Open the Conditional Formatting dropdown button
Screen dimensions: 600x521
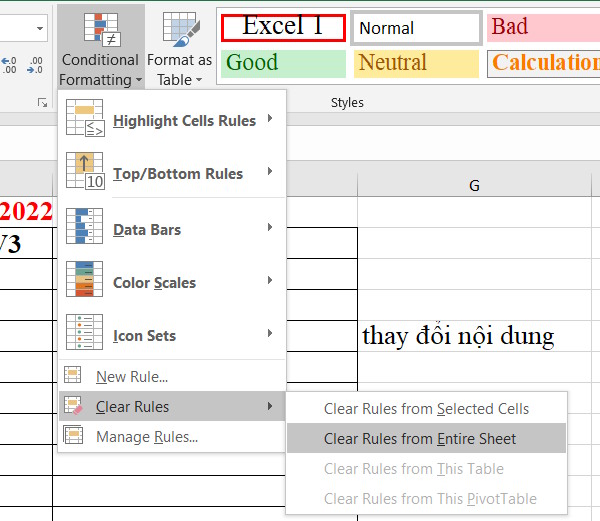(x=101, y=47)
